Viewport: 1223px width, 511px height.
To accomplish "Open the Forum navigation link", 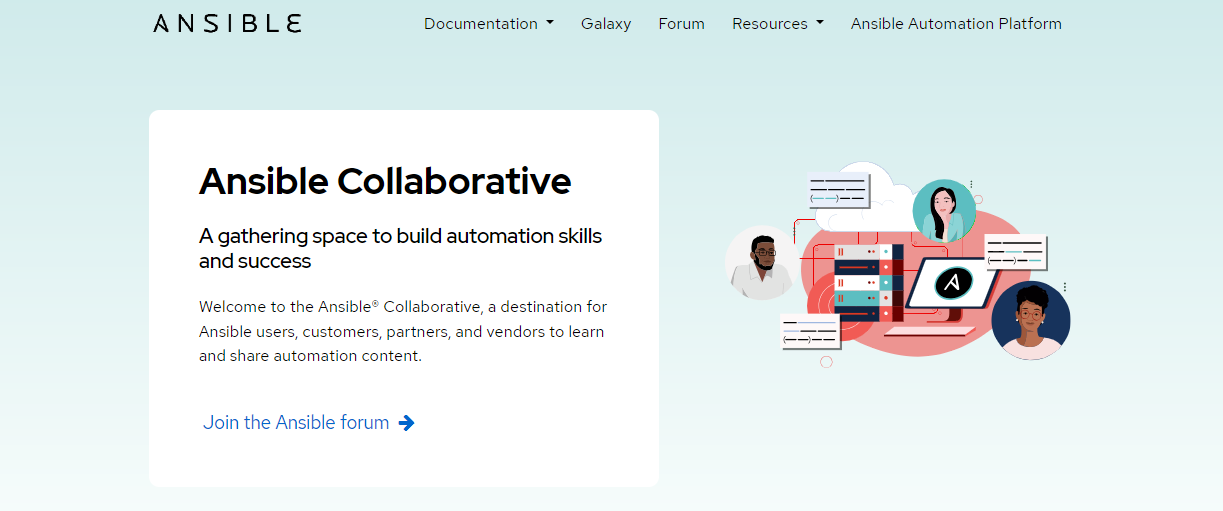I will (x=681, y=23).
